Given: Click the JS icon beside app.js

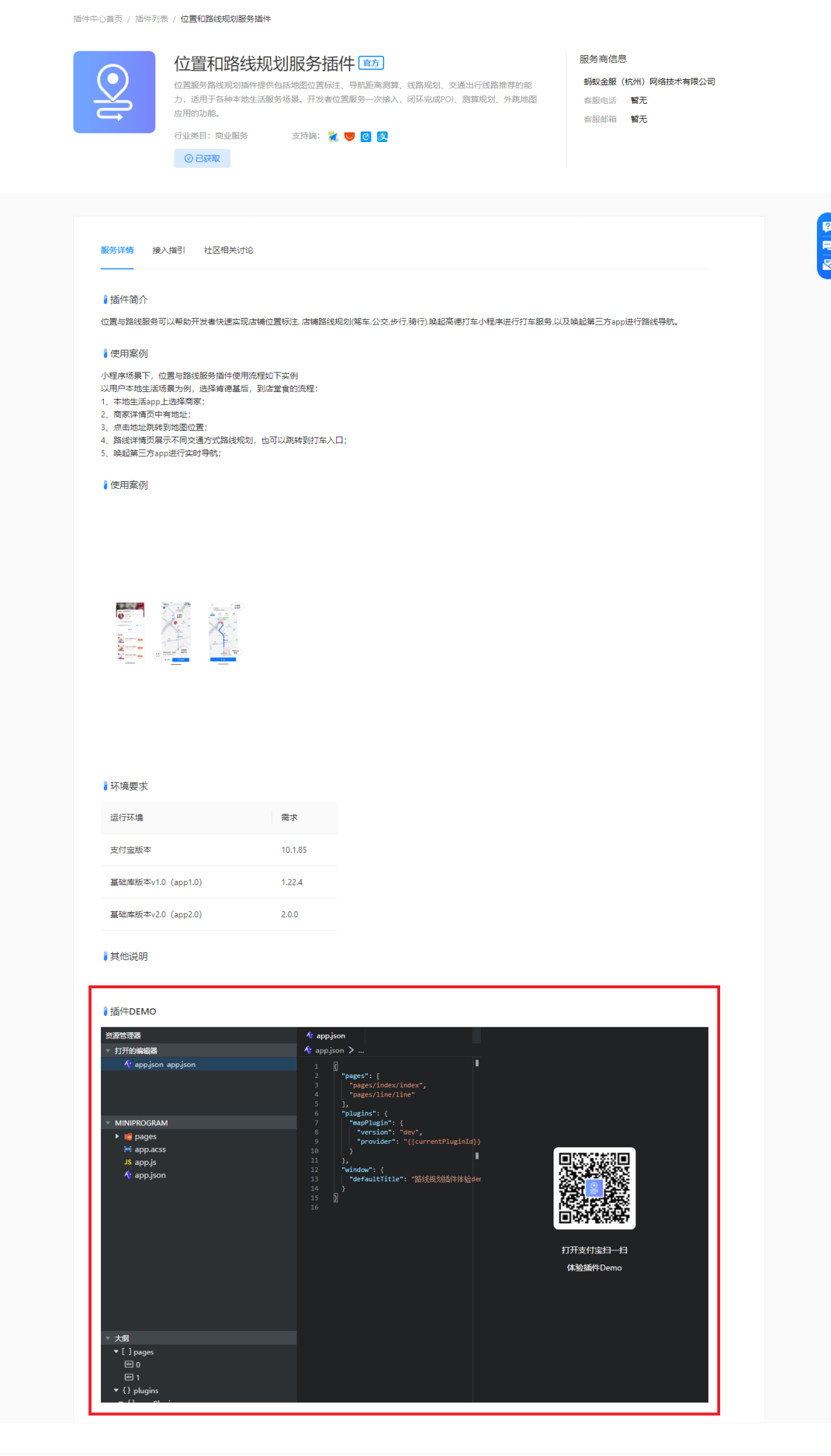Looking at the screenshot, I should click(128, 1162).
